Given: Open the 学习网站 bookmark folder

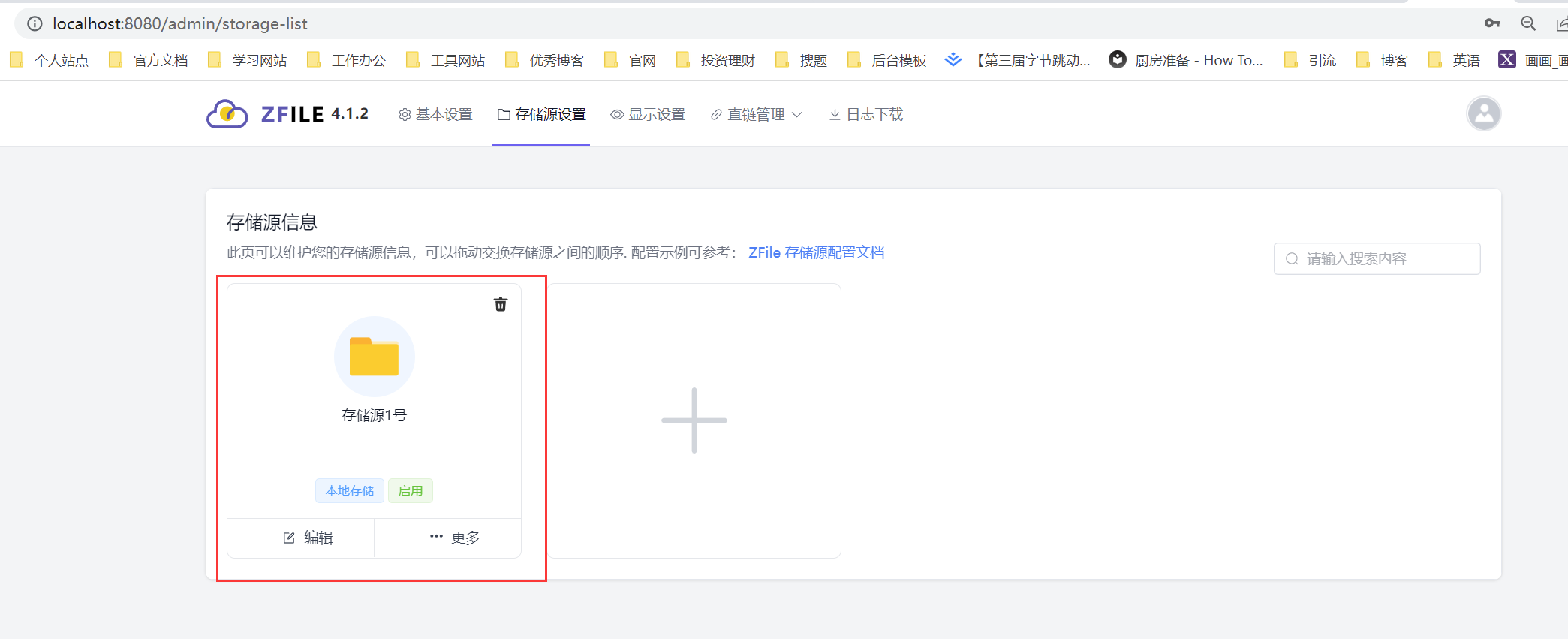Looking at the screenshot, I should (x=248, y=60).
